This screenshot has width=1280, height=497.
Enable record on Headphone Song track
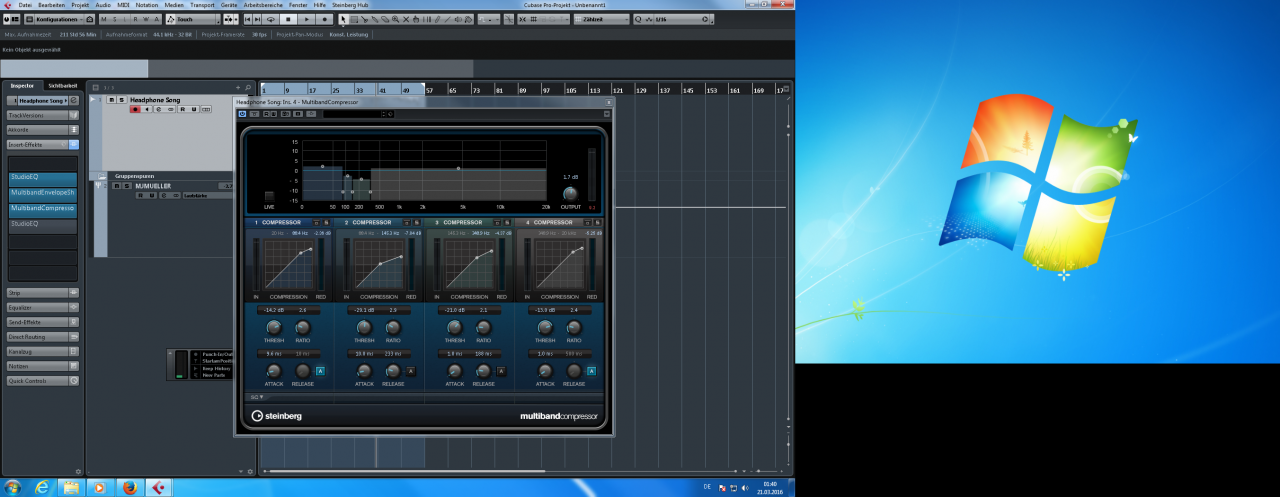tap(135, 109)
